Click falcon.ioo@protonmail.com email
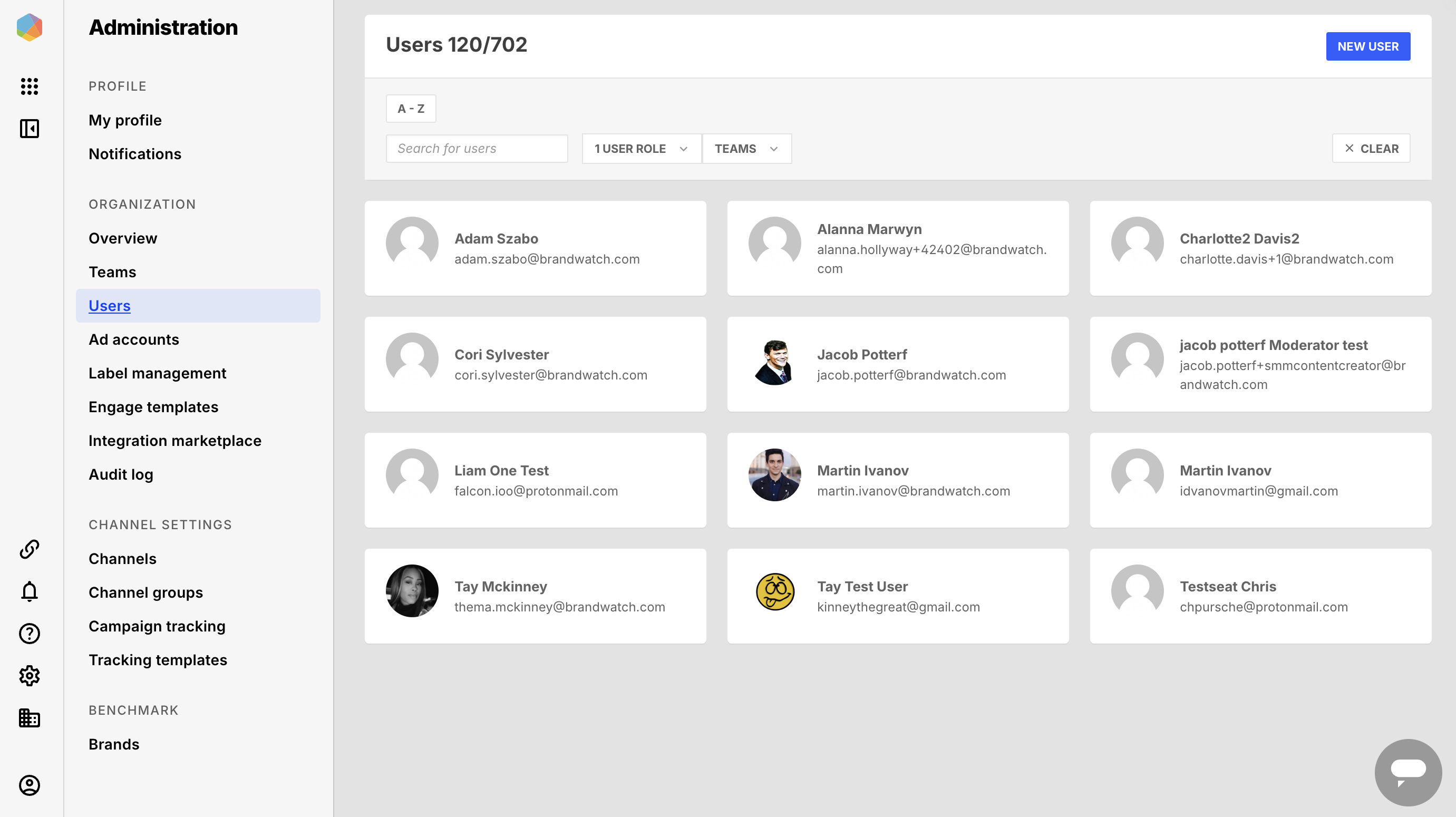 tap(536, 490)
